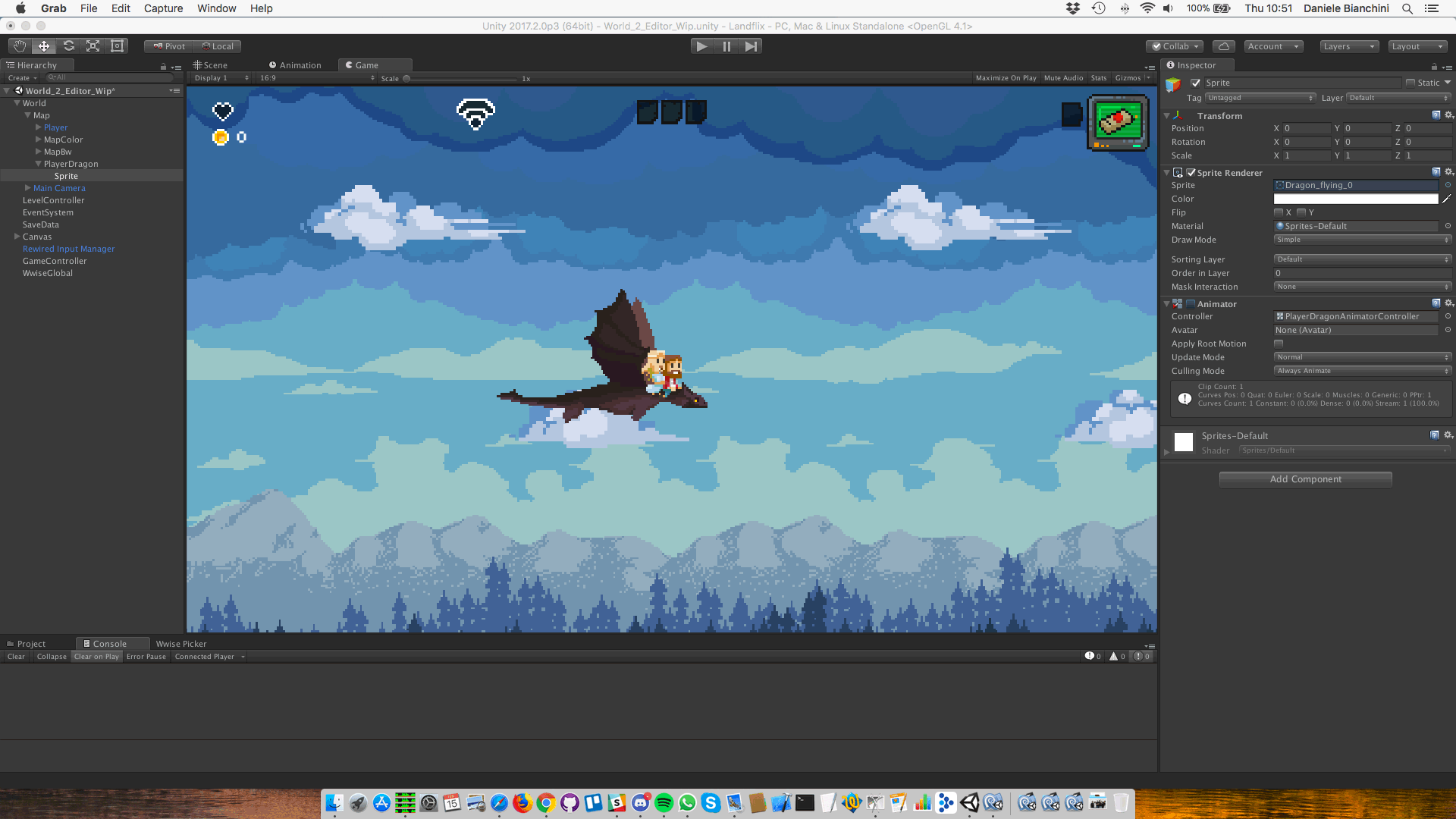Select the Rotate tool
Screen dimensions: 1456x819
click(x=68, y=46)
